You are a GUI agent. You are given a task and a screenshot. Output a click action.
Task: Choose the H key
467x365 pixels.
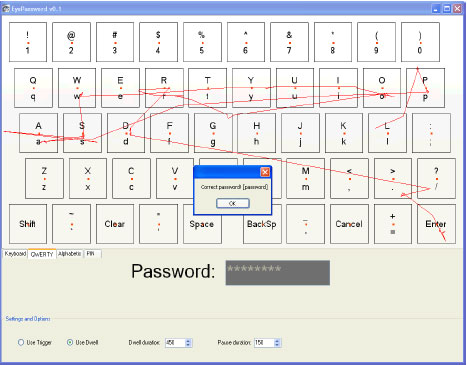(257, 133)
